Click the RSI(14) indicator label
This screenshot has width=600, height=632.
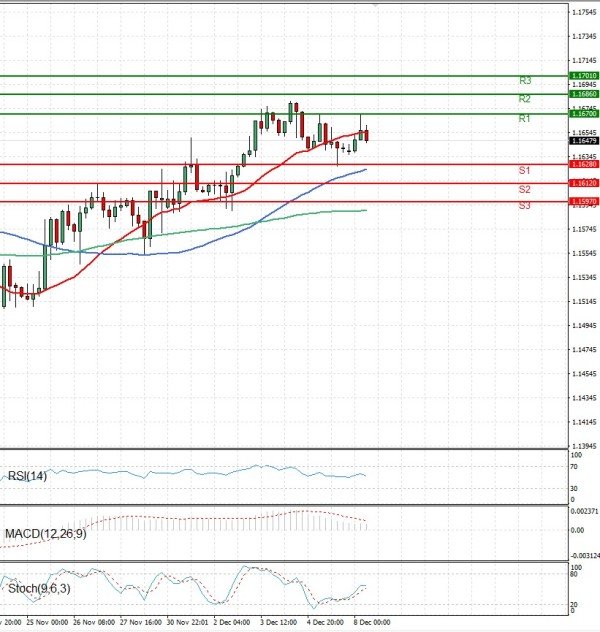point(27,476)
